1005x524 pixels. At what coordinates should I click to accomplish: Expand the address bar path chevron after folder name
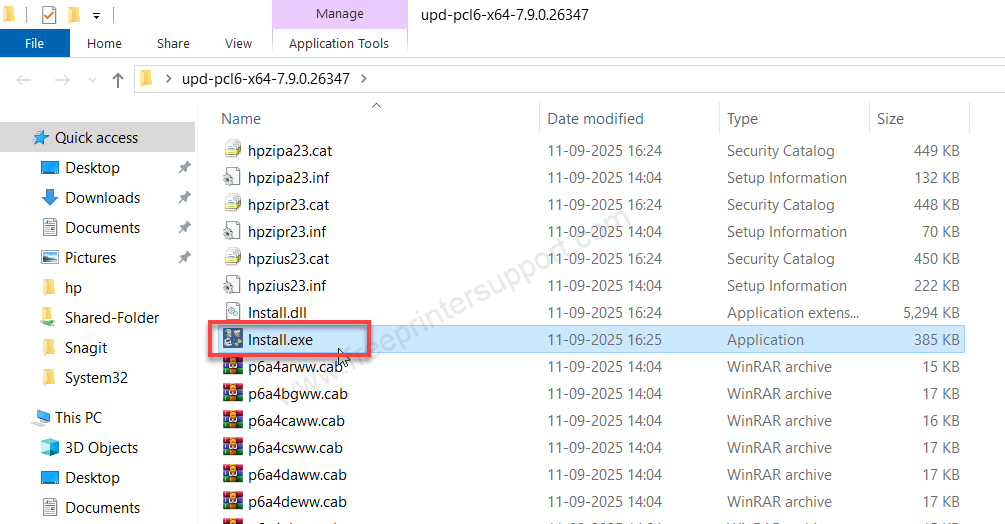point(363,78)
